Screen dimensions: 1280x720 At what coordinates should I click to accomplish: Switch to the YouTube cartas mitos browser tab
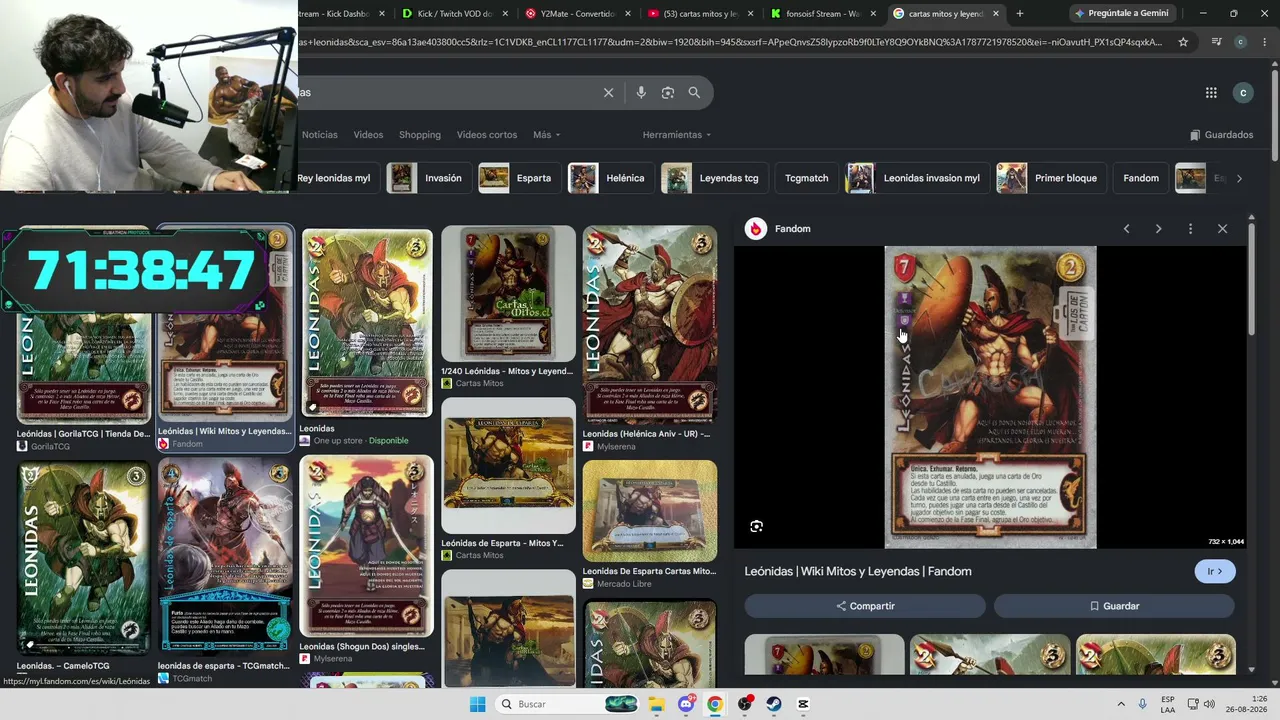pos(701,14)
